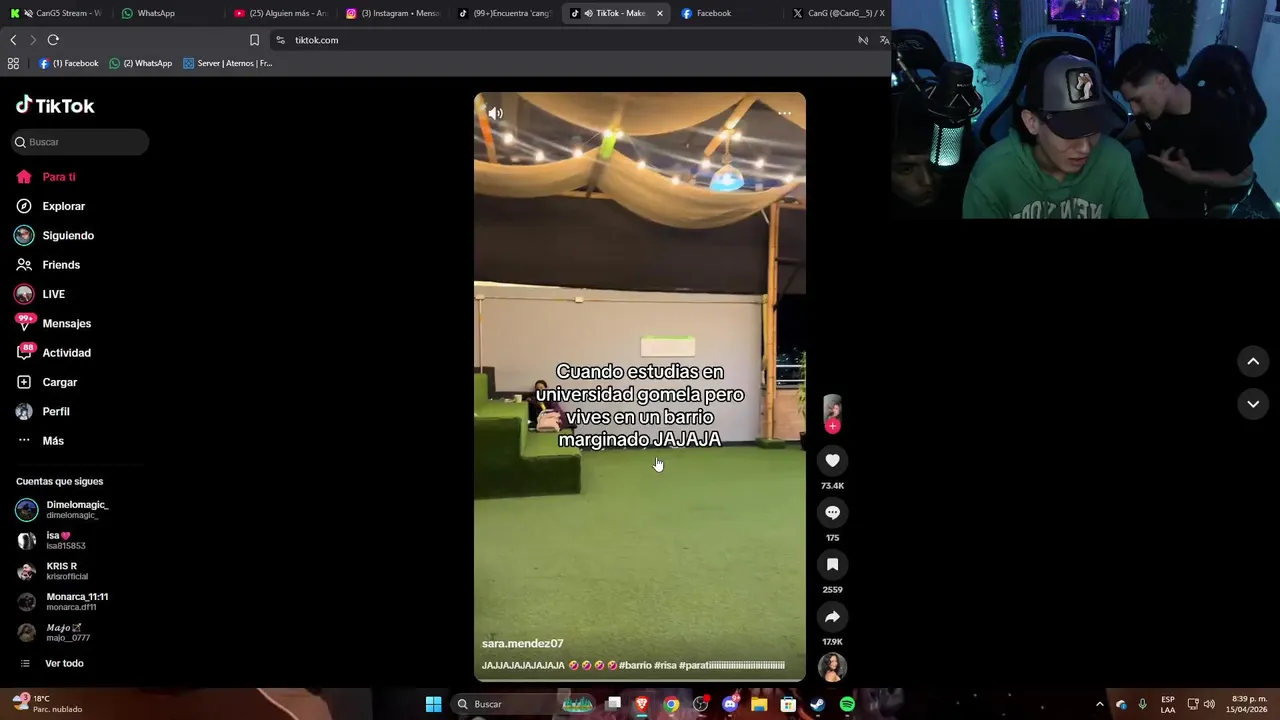Open the video three-dots options menu

pyautogui.click(x=785, y=113)
